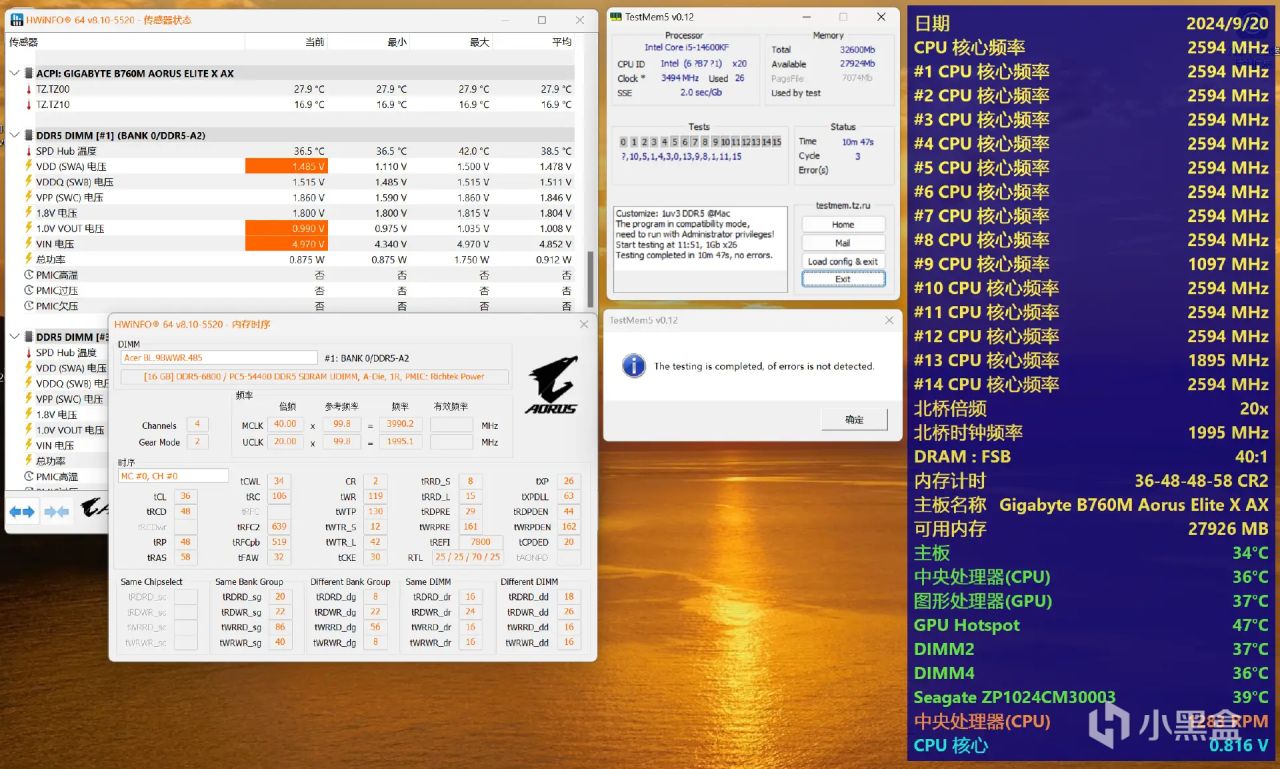The height and width of the screenshot is (769, 1280).
Task: Click lightning icon of second DIMM VDD (SWA)
Action: [x=28, y=368]
